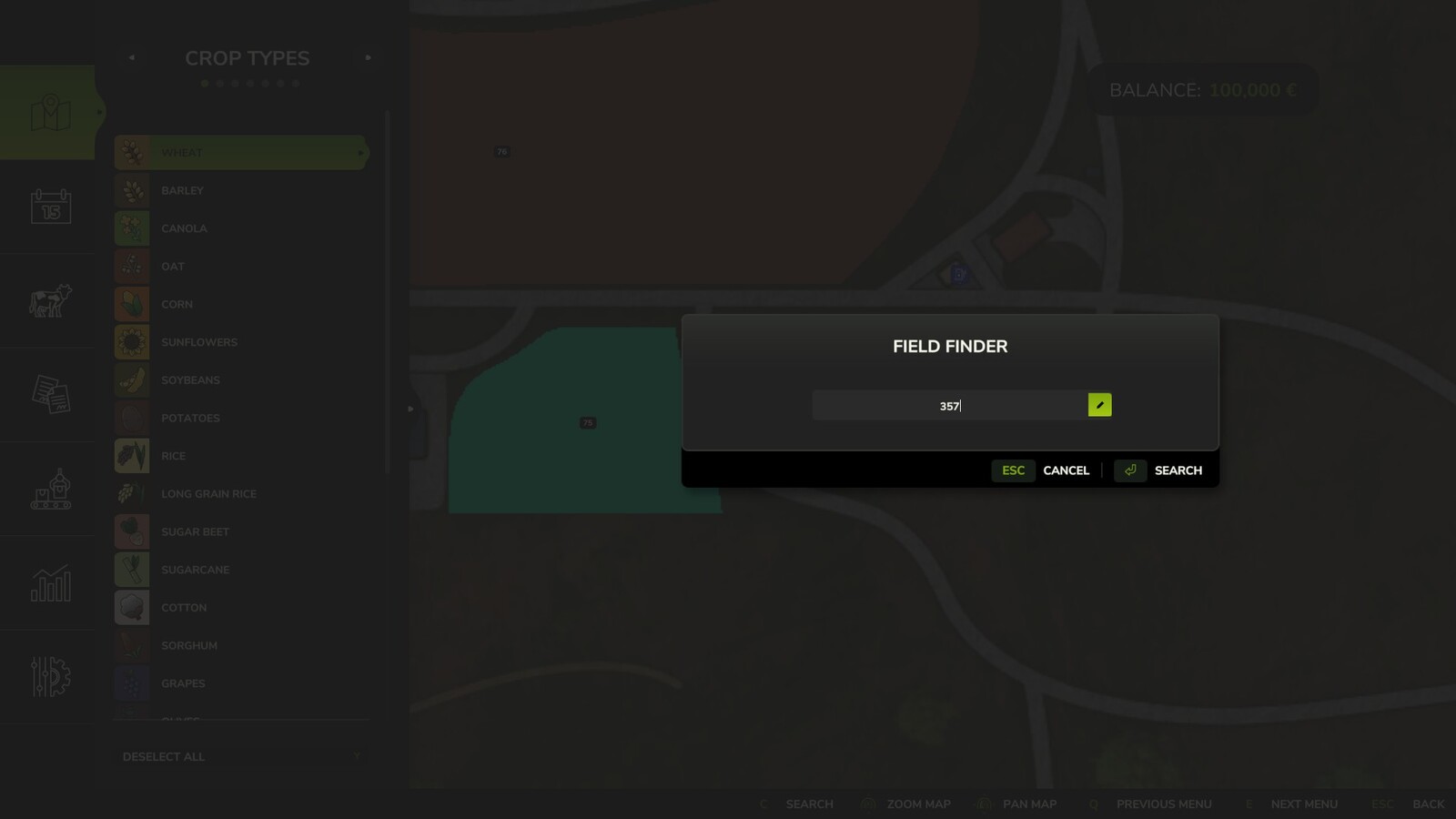Click the Soybeans crop icon
The height and width of the screenshot is (819, 1456).
(x=132, y=380)
